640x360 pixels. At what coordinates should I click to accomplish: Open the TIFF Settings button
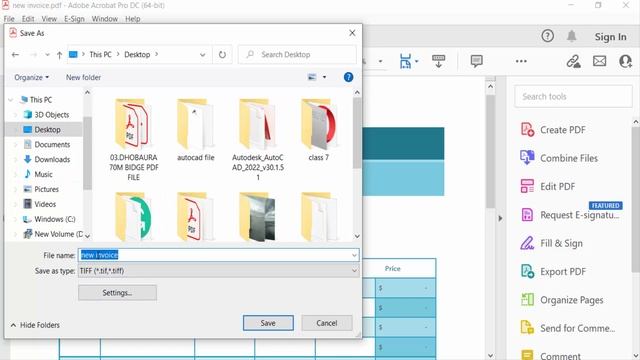117,293
